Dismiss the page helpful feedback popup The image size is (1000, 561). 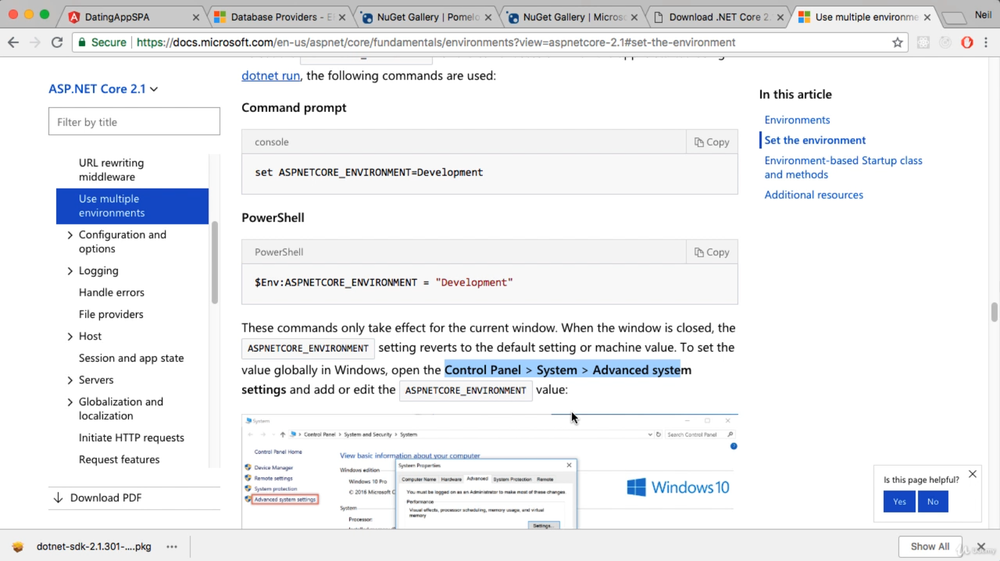[x=973, y=474]
